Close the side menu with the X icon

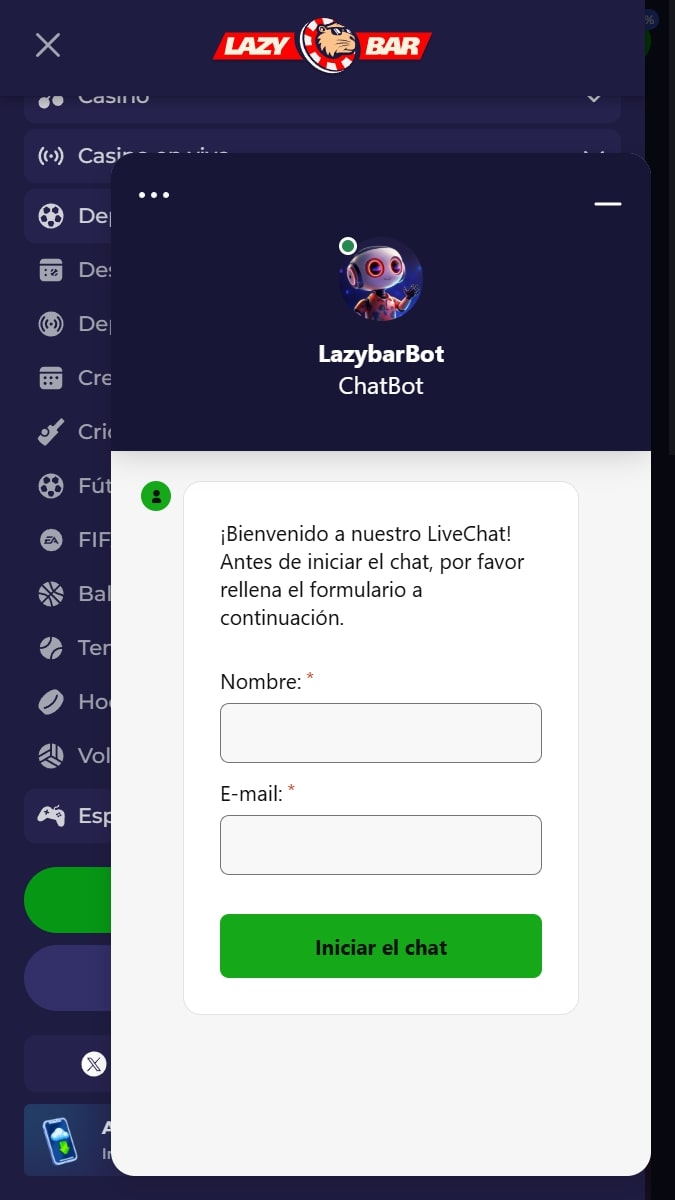click(48, 45)
